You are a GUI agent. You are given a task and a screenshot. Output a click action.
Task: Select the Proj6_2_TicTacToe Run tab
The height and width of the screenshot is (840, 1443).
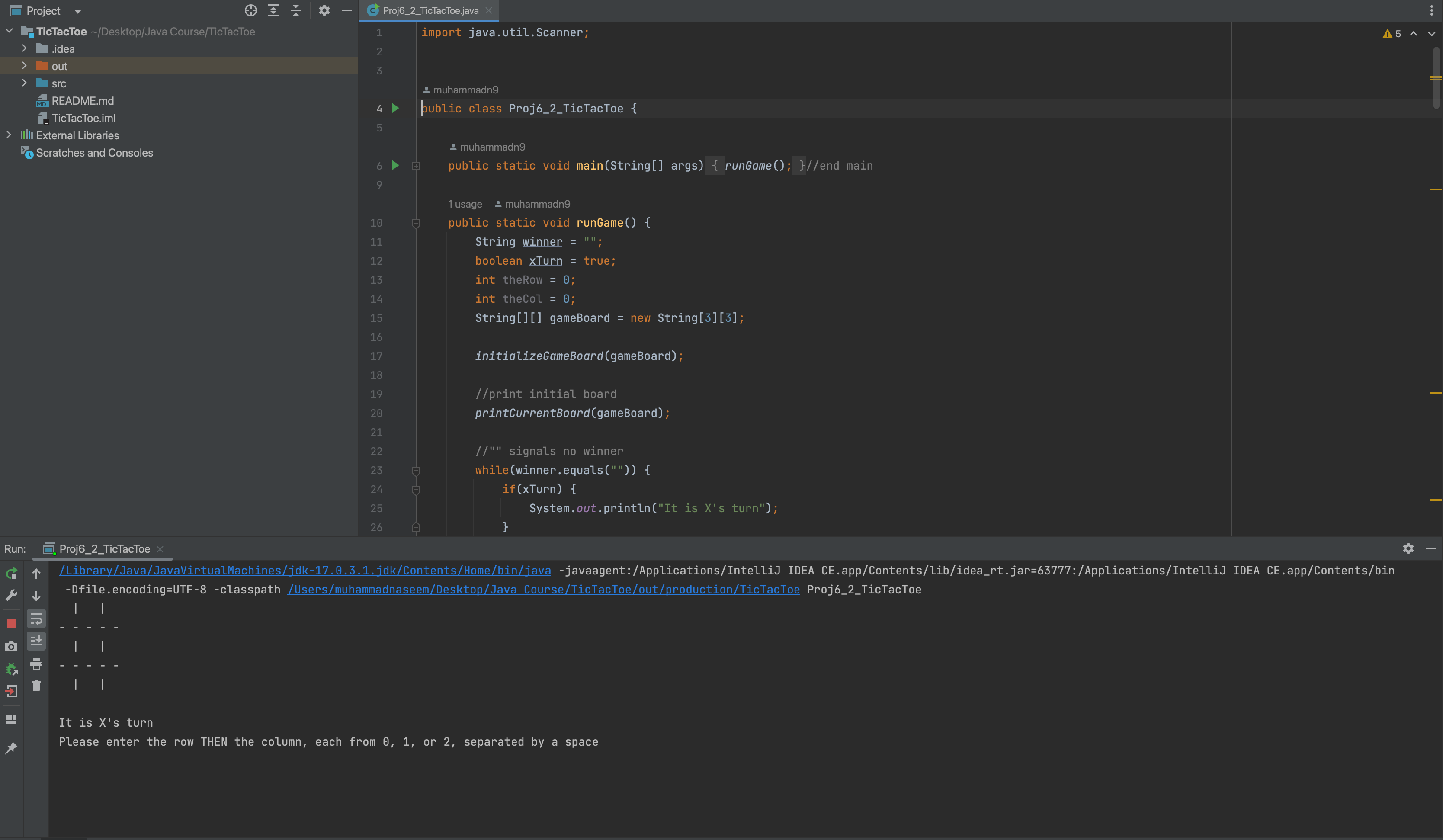pyautogui.click(x=104, y=548)
